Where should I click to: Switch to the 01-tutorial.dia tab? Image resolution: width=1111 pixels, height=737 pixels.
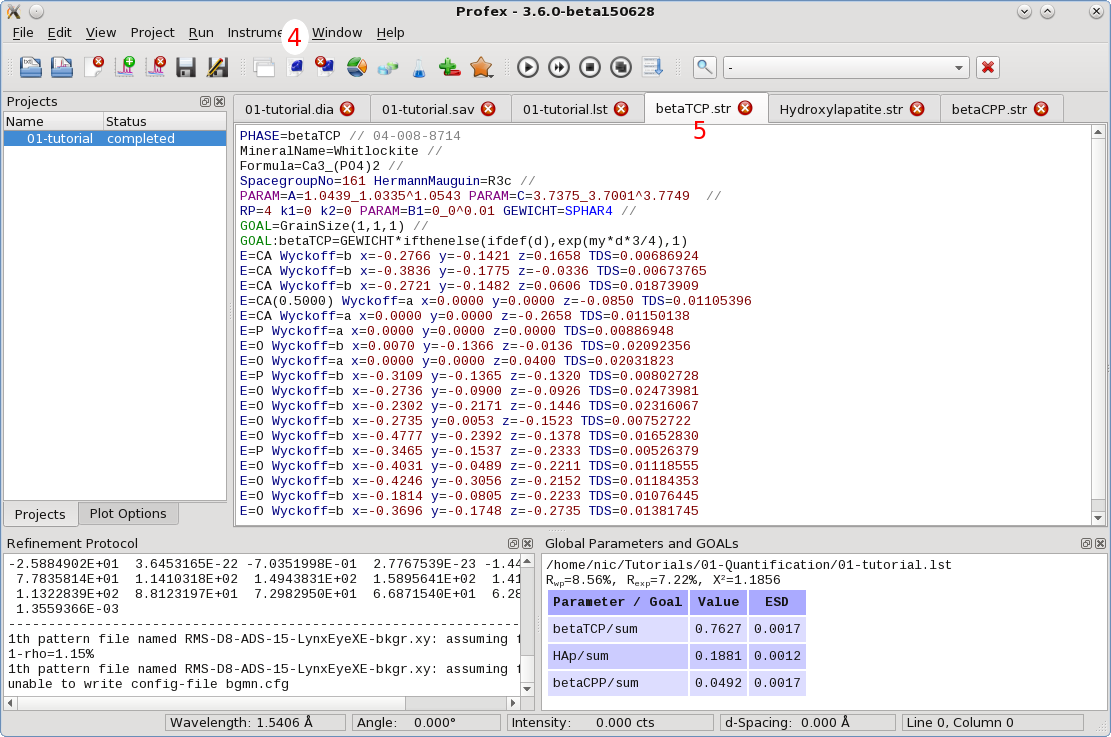coord(289,109)
